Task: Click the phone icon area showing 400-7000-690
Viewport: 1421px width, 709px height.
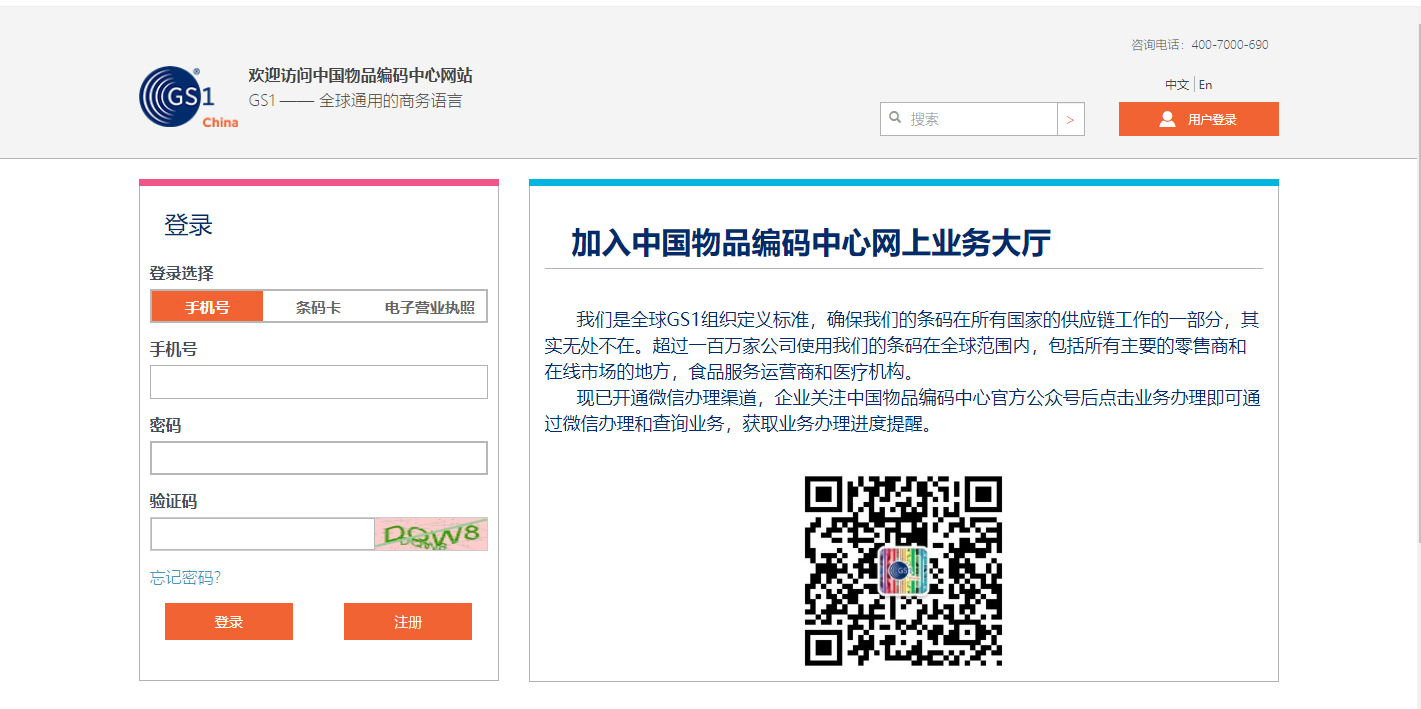Action: coord(1198,44)
